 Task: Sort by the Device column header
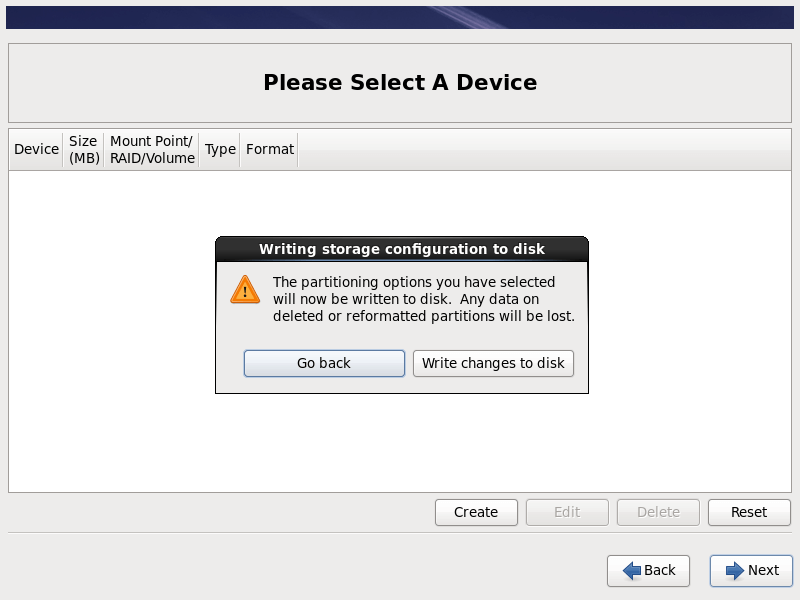point(37,149)
